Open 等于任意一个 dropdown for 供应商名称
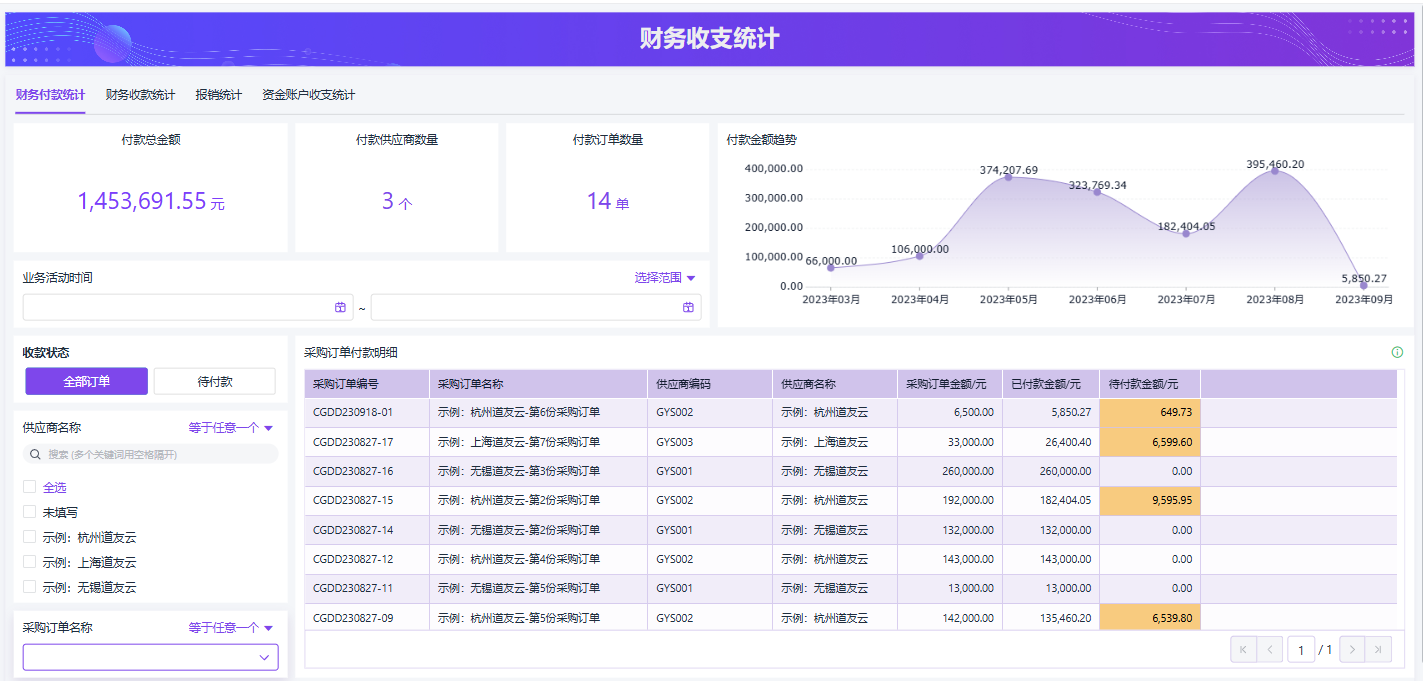Screen dimensions: 1423x681 tap(231, 427)
